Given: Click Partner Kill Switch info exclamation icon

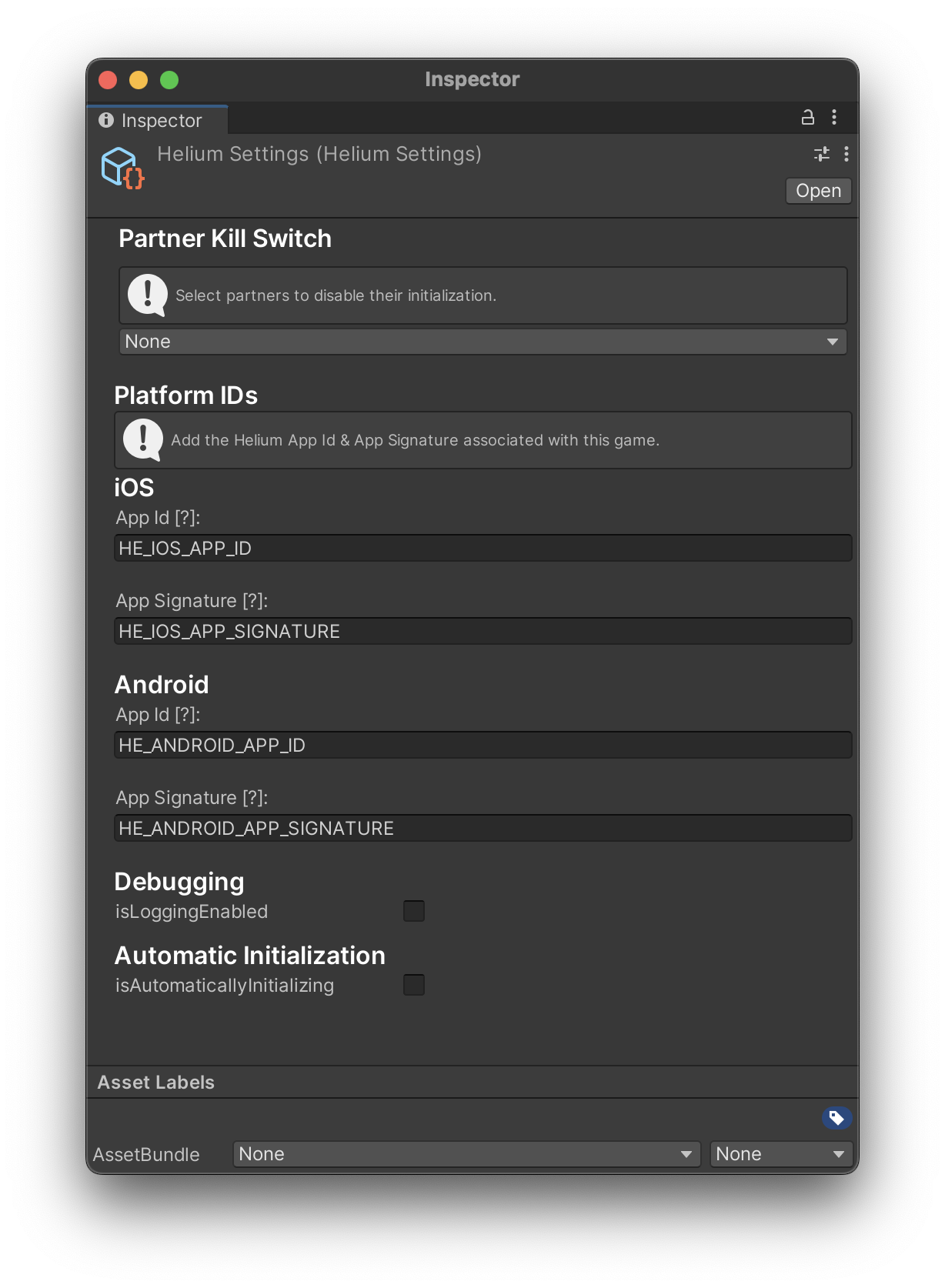Looking at the screenshot, I should tap(147, 295).
